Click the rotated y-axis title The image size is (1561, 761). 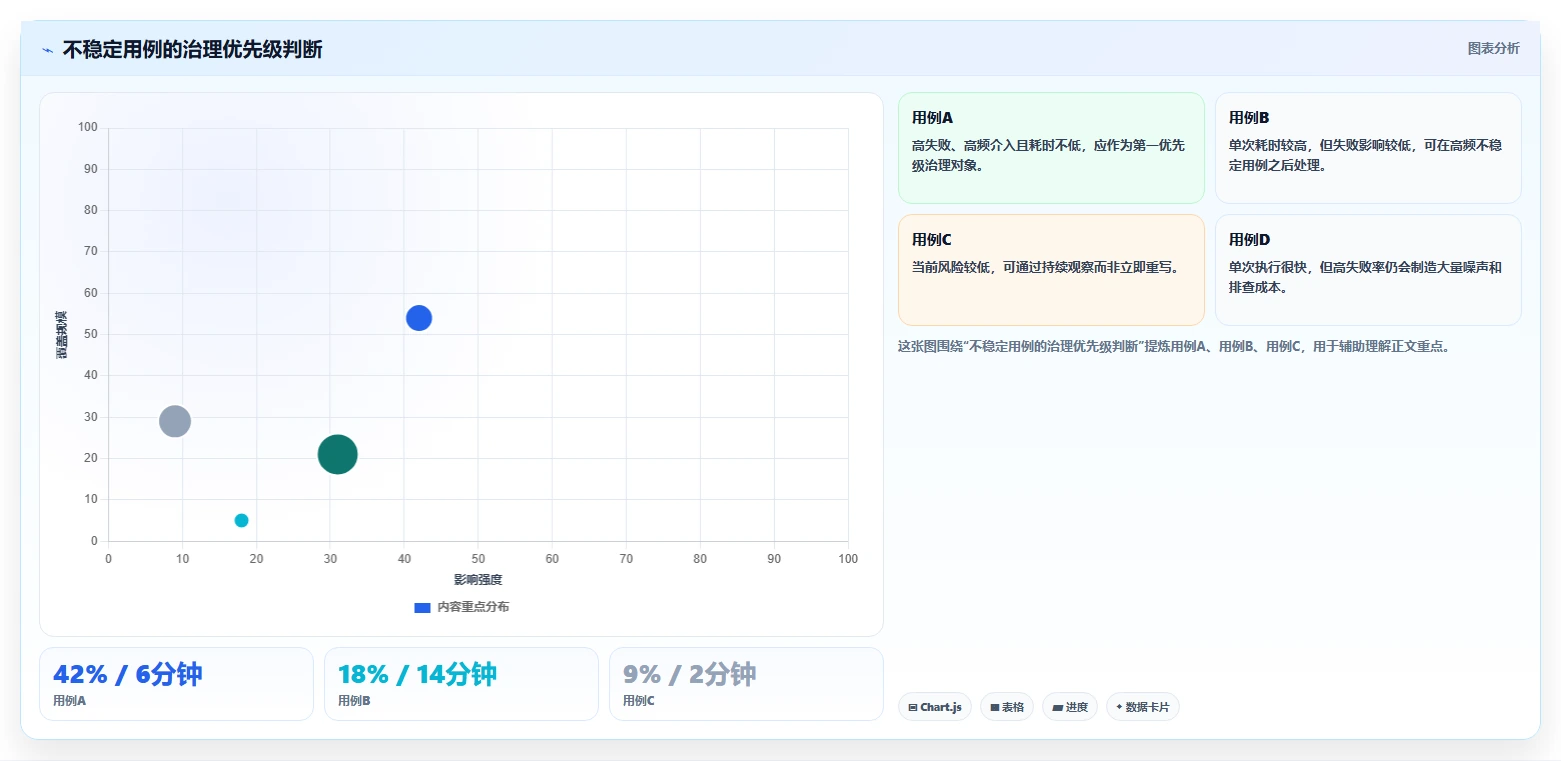[x=62, y=334]
